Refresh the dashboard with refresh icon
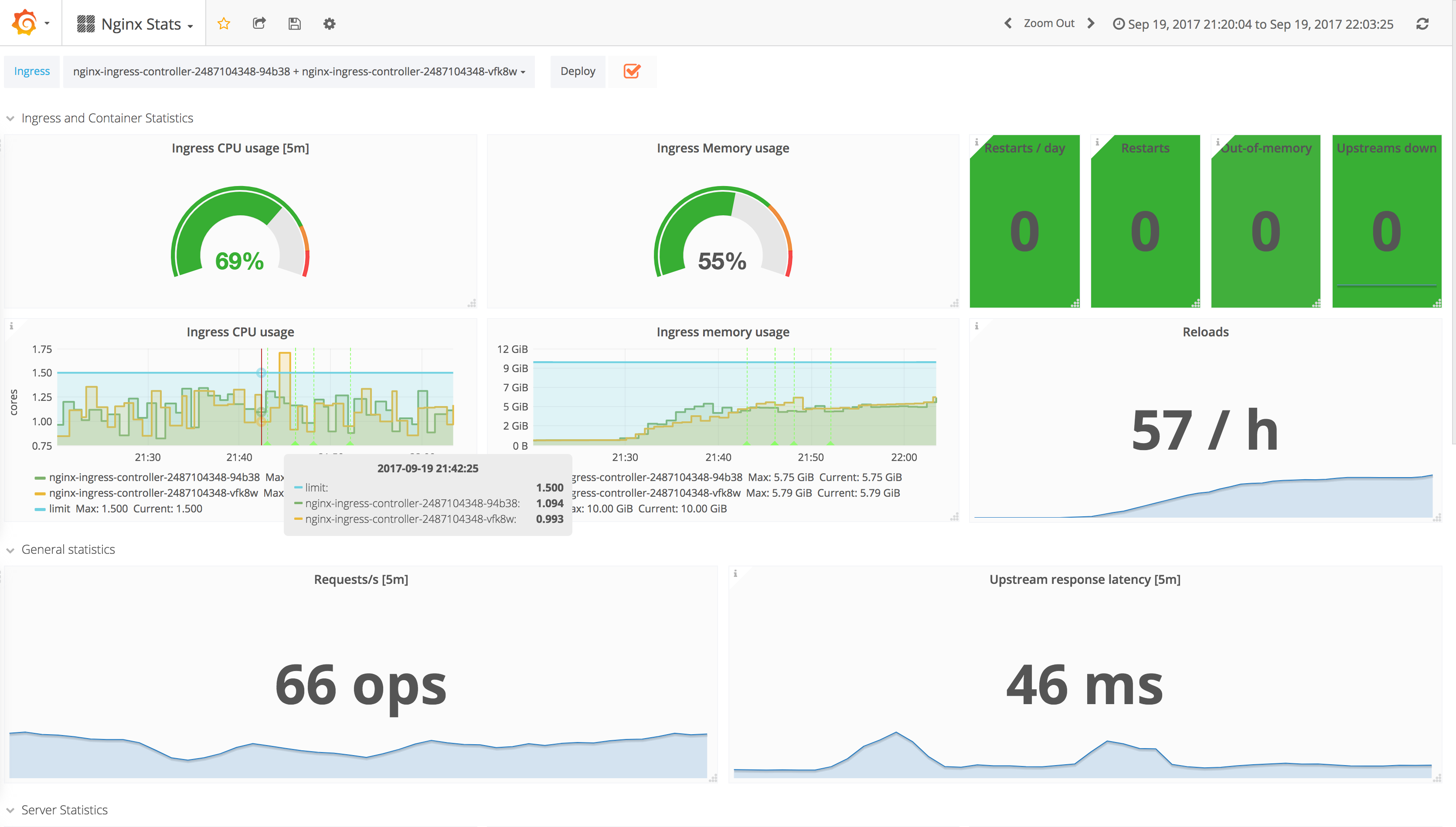 tap(1422, 23)
